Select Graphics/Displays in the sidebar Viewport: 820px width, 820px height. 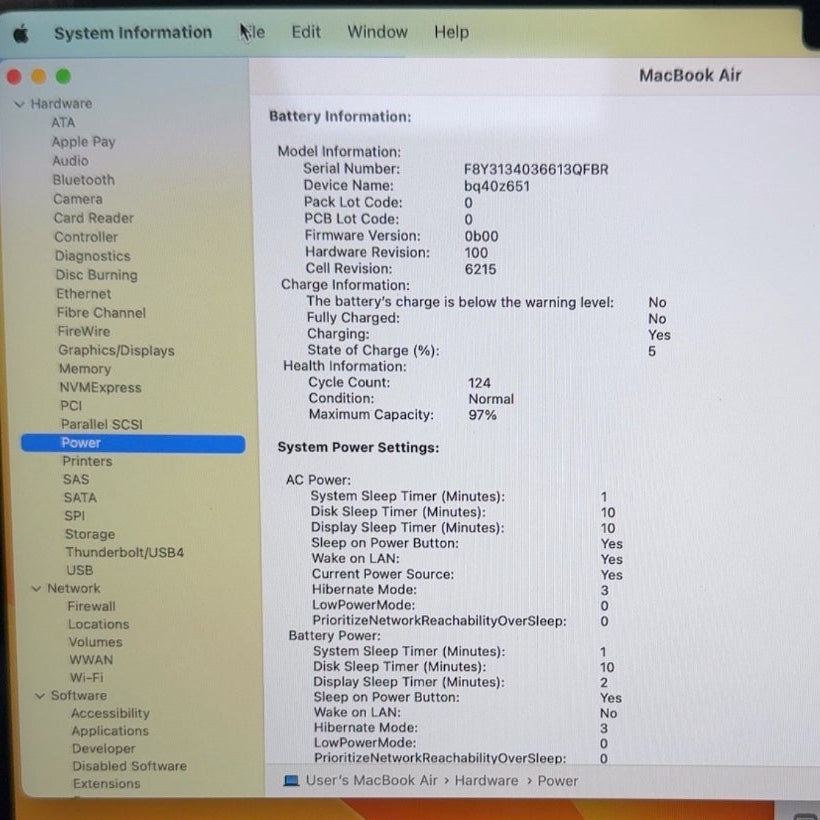(x=116, y=350)
